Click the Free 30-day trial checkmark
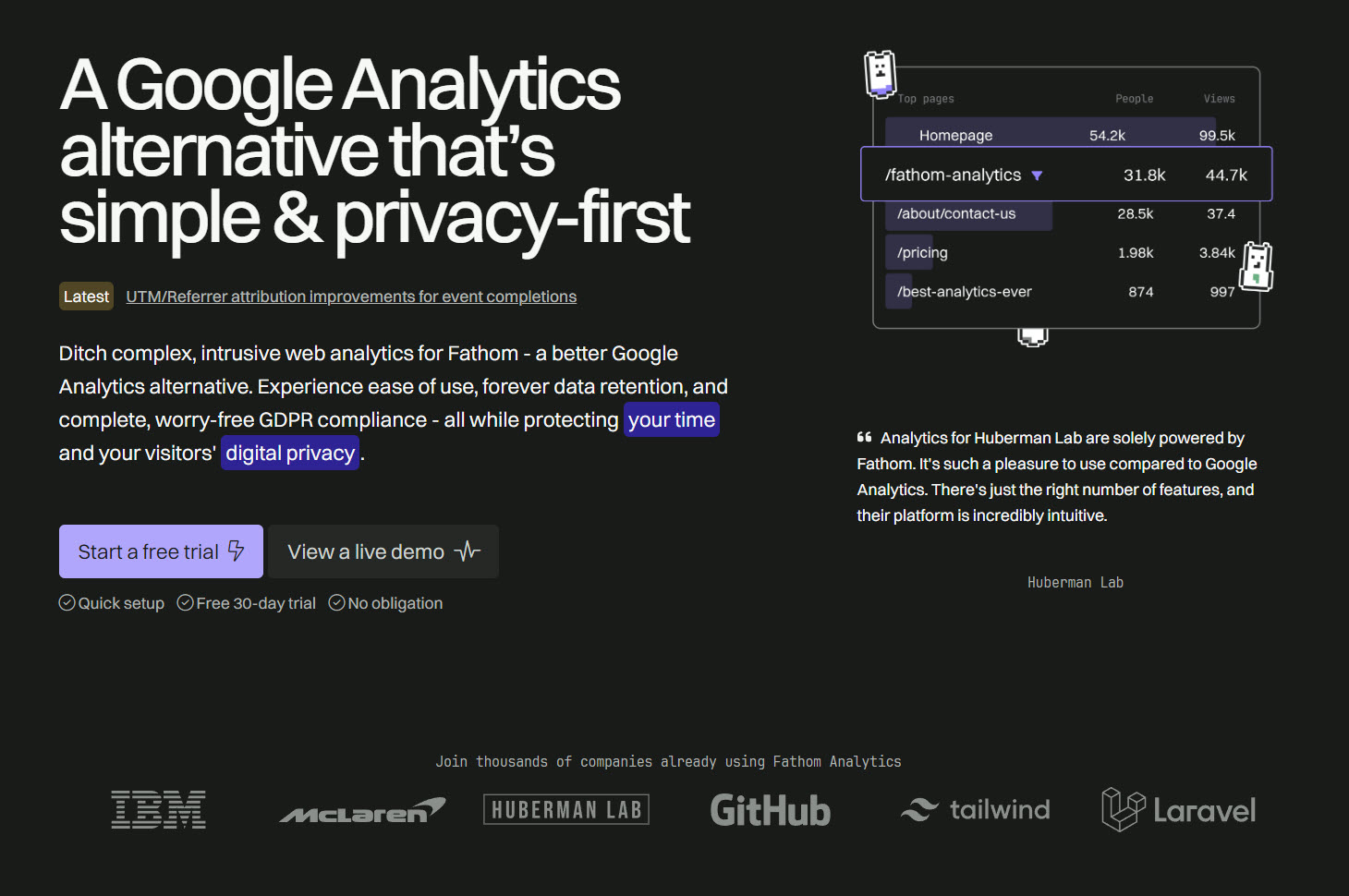The width and height of the screenshot is (1349, 896). point(186,603)
